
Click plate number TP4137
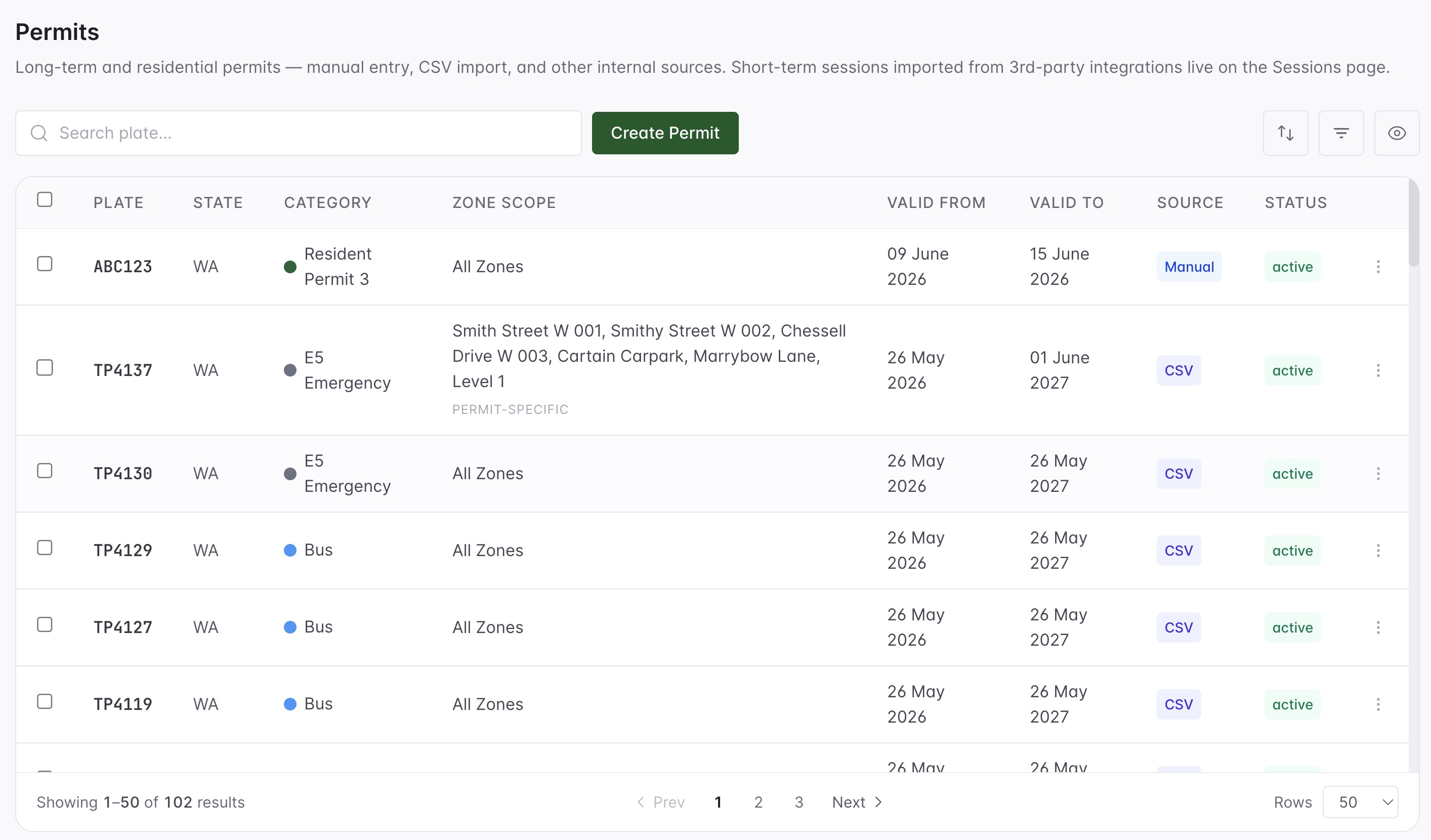(x=122, y=370)
